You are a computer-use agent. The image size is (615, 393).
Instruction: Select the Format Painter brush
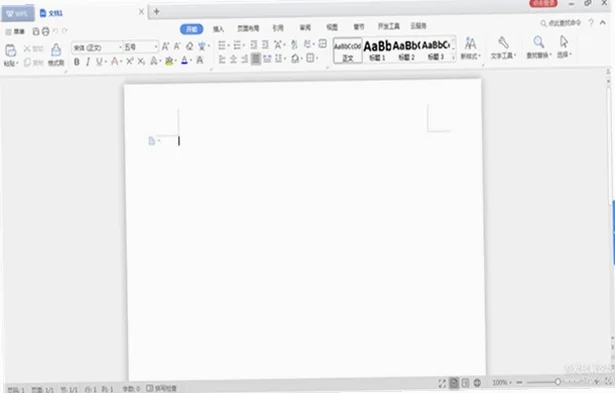click(56, 50)
